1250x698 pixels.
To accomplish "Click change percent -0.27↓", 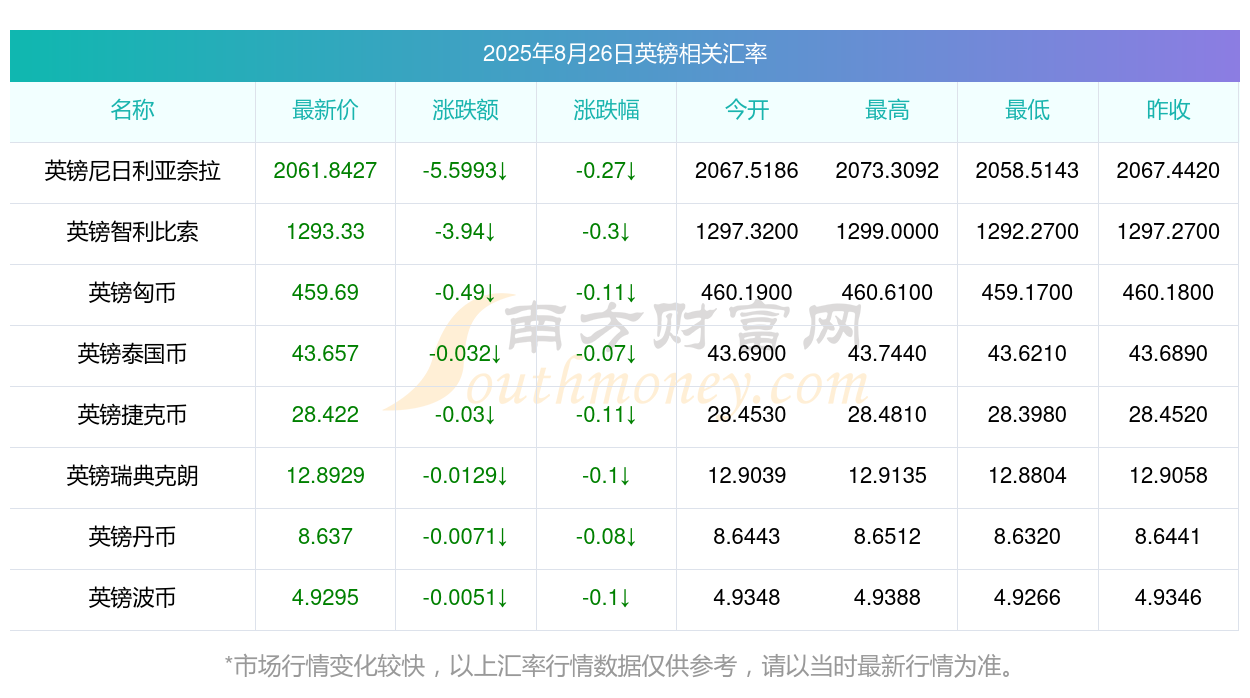I will pyautogui.click(x=606, y=171).
